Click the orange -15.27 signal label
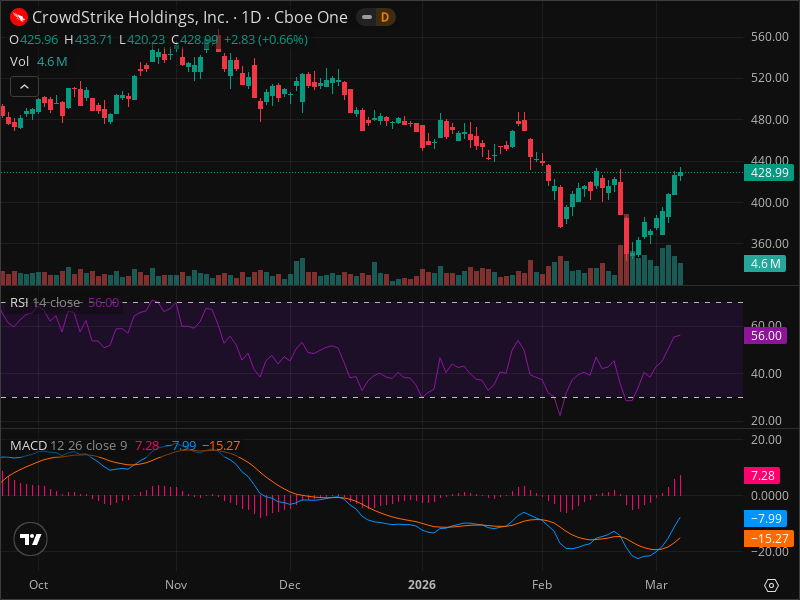800x600 pixels. [768, 539]
